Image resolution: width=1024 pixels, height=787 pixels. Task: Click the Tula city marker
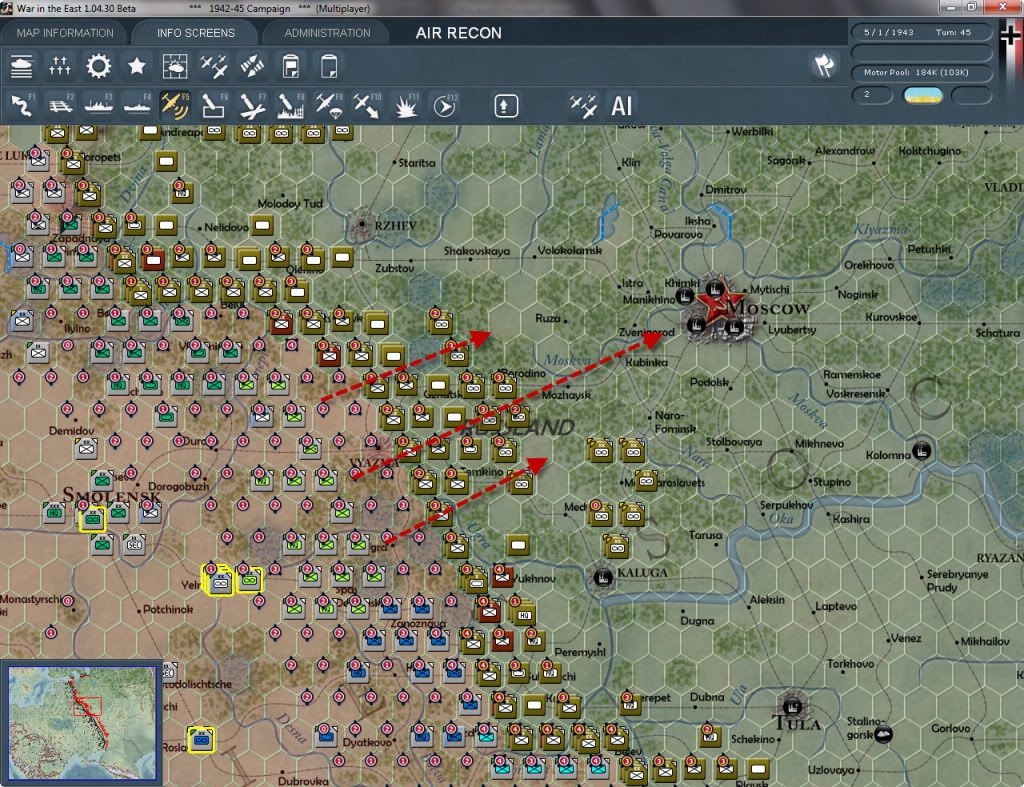coord(792,707)
